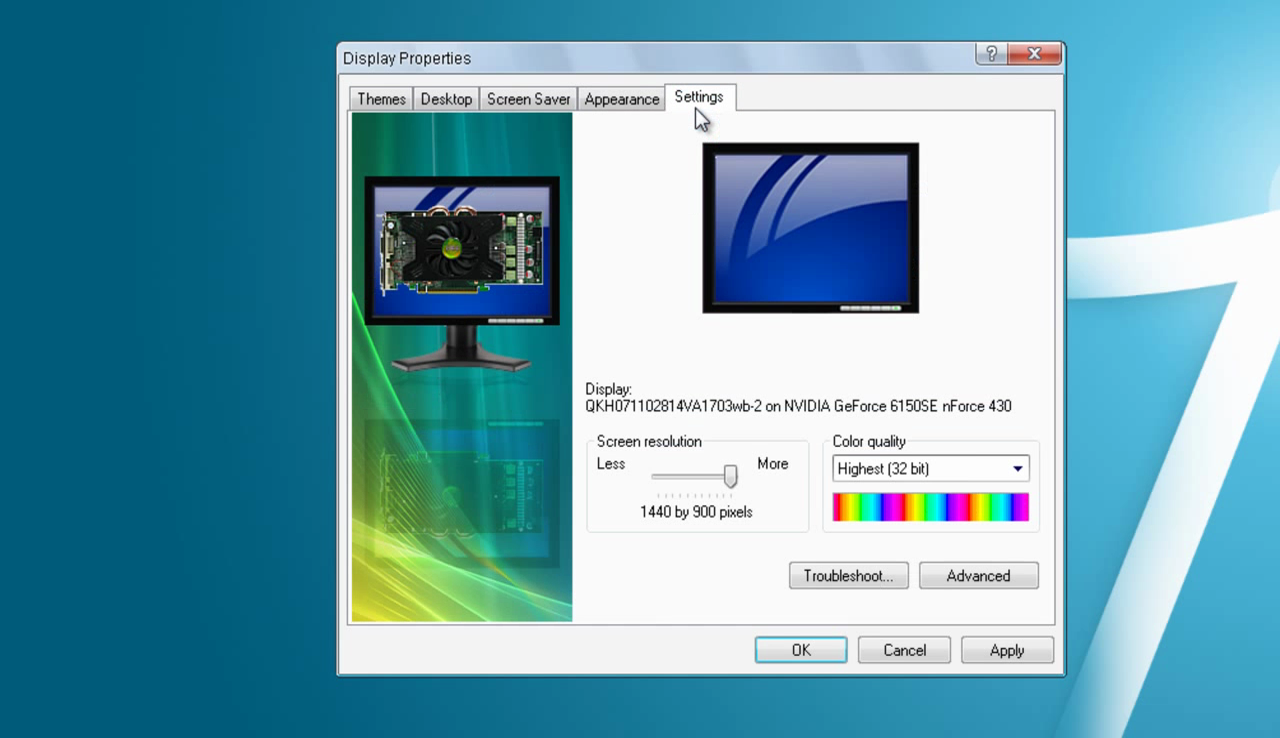Image resolution: width=1280 pixels, height=738 pixels.
Task: Open the Desktop tab
Action: click(446, 99)
